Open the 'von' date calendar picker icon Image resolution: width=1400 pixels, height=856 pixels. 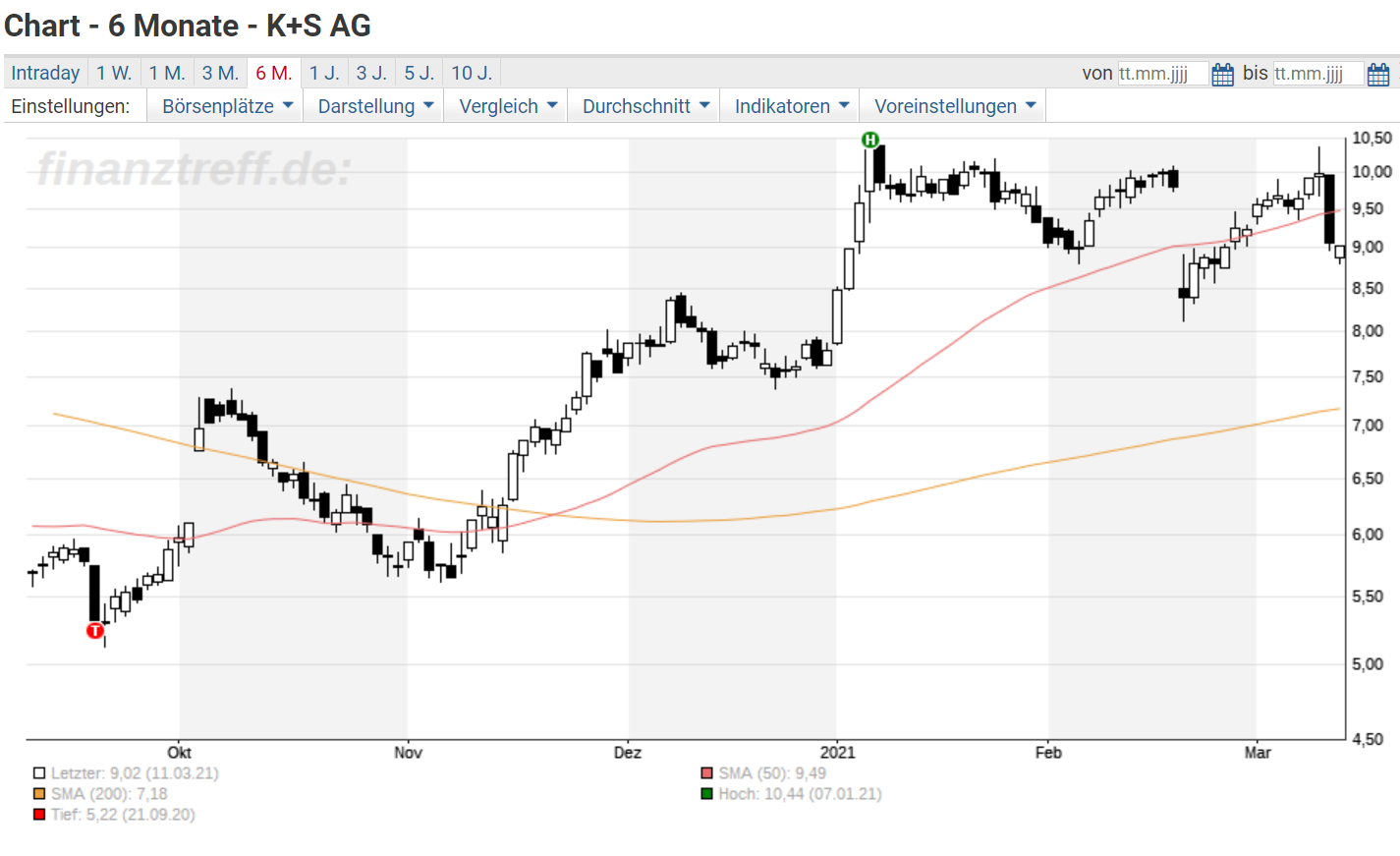tap(1222, 74)
